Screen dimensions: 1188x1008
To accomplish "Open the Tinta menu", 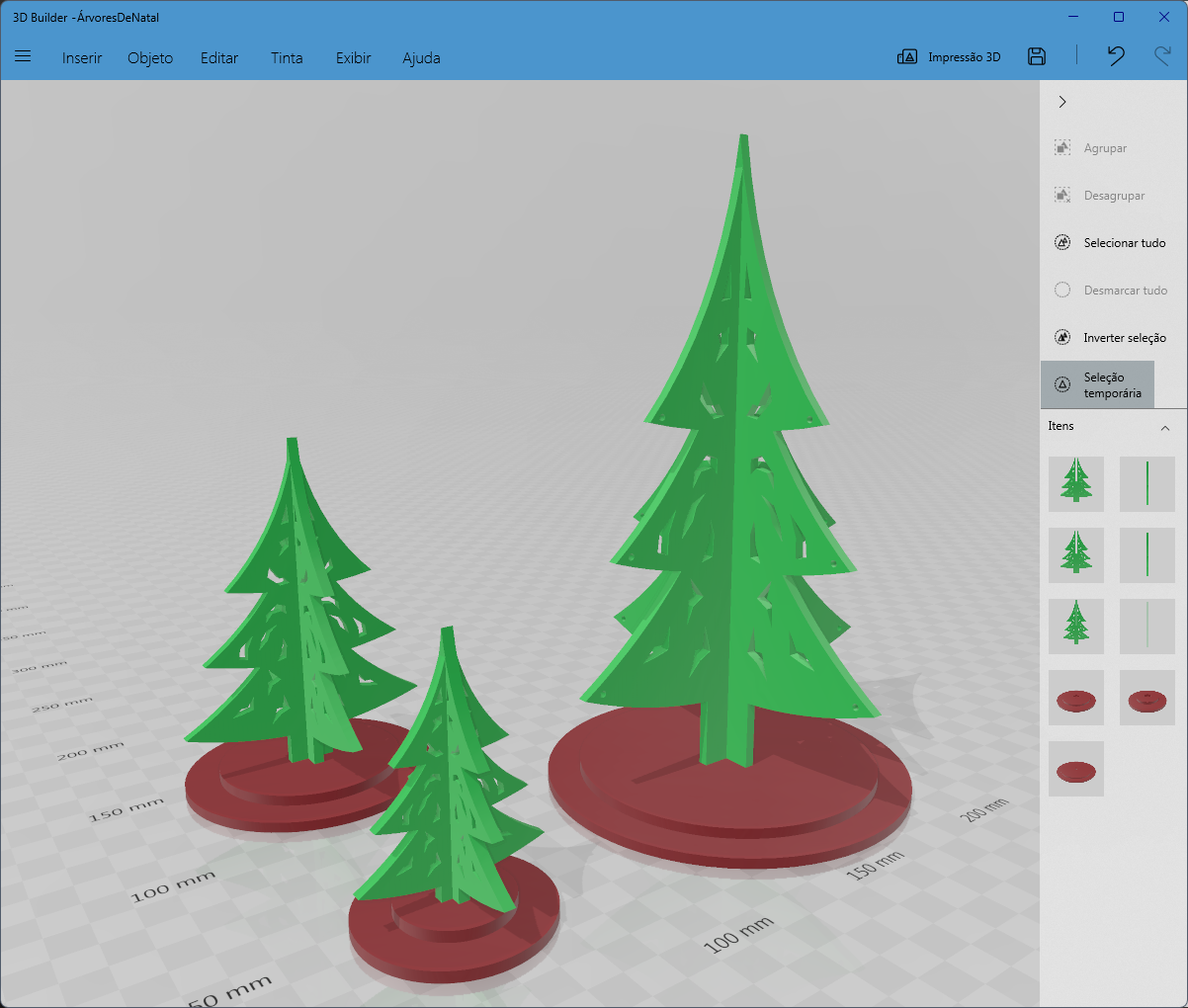I will (x=287, y=57).
